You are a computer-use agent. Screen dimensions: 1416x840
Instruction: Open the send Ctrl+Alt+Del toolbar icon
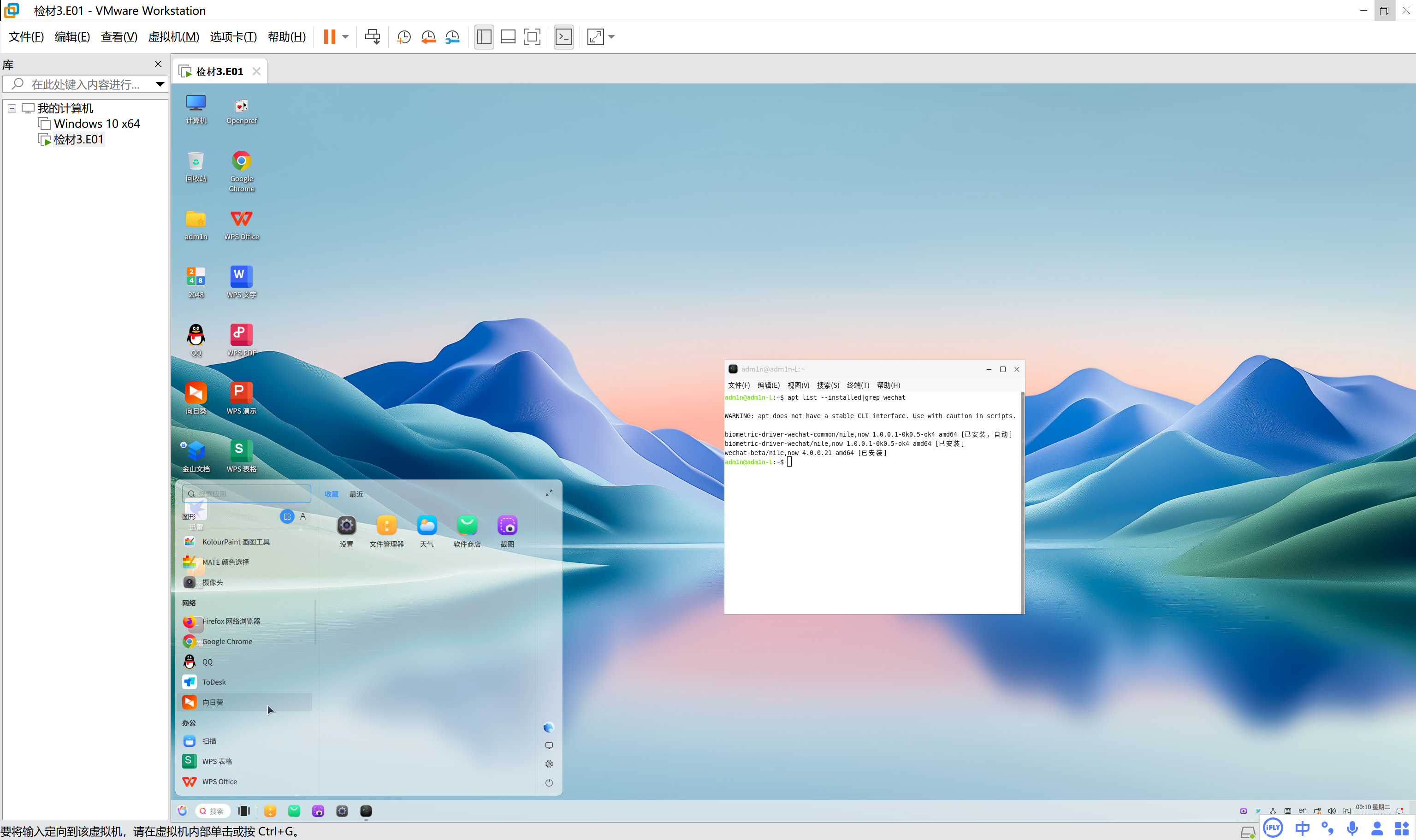tap(373, 37)
